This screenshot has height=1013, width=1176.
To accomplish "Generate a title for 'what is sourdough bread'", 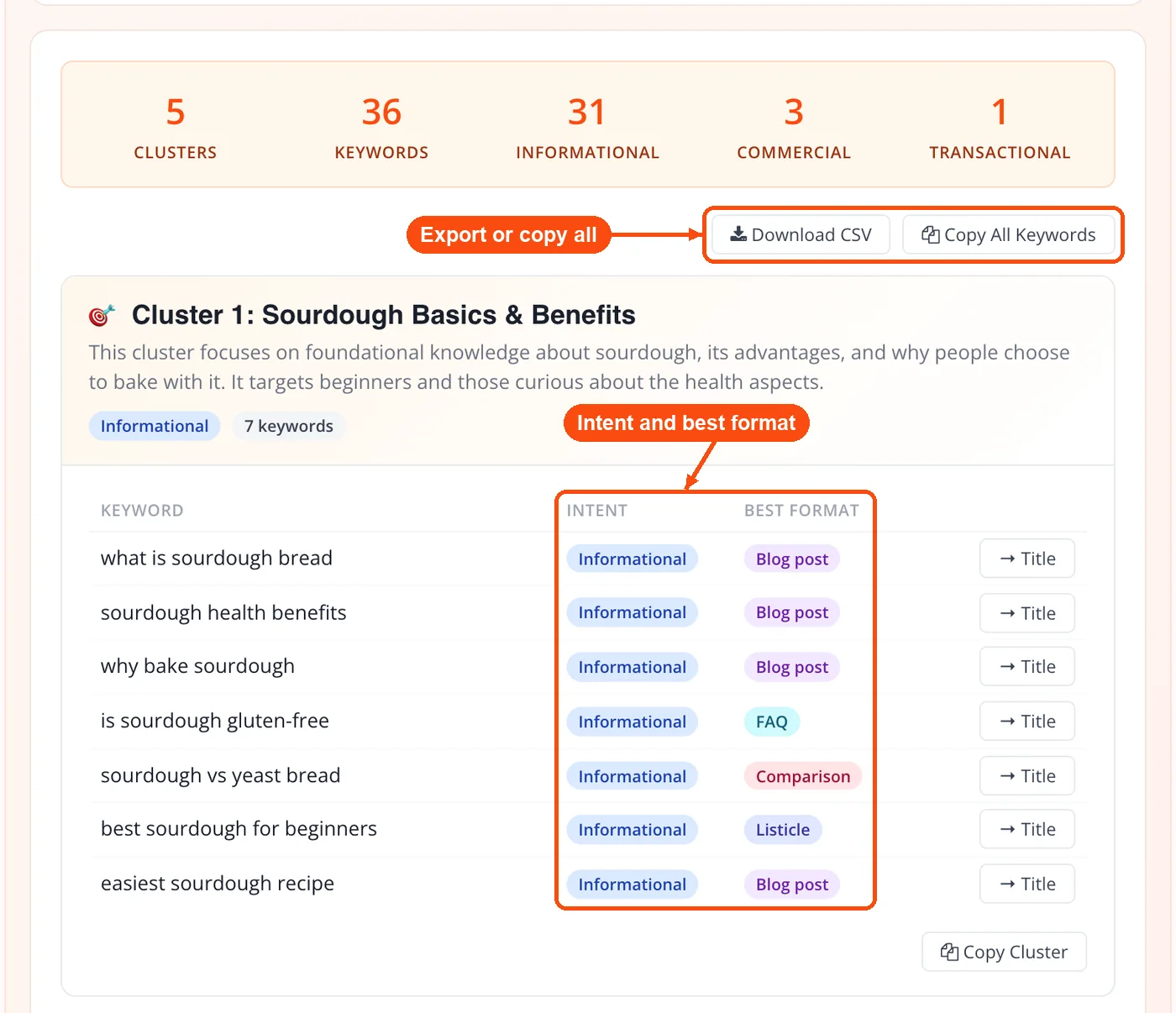I will coord(1027,559).
